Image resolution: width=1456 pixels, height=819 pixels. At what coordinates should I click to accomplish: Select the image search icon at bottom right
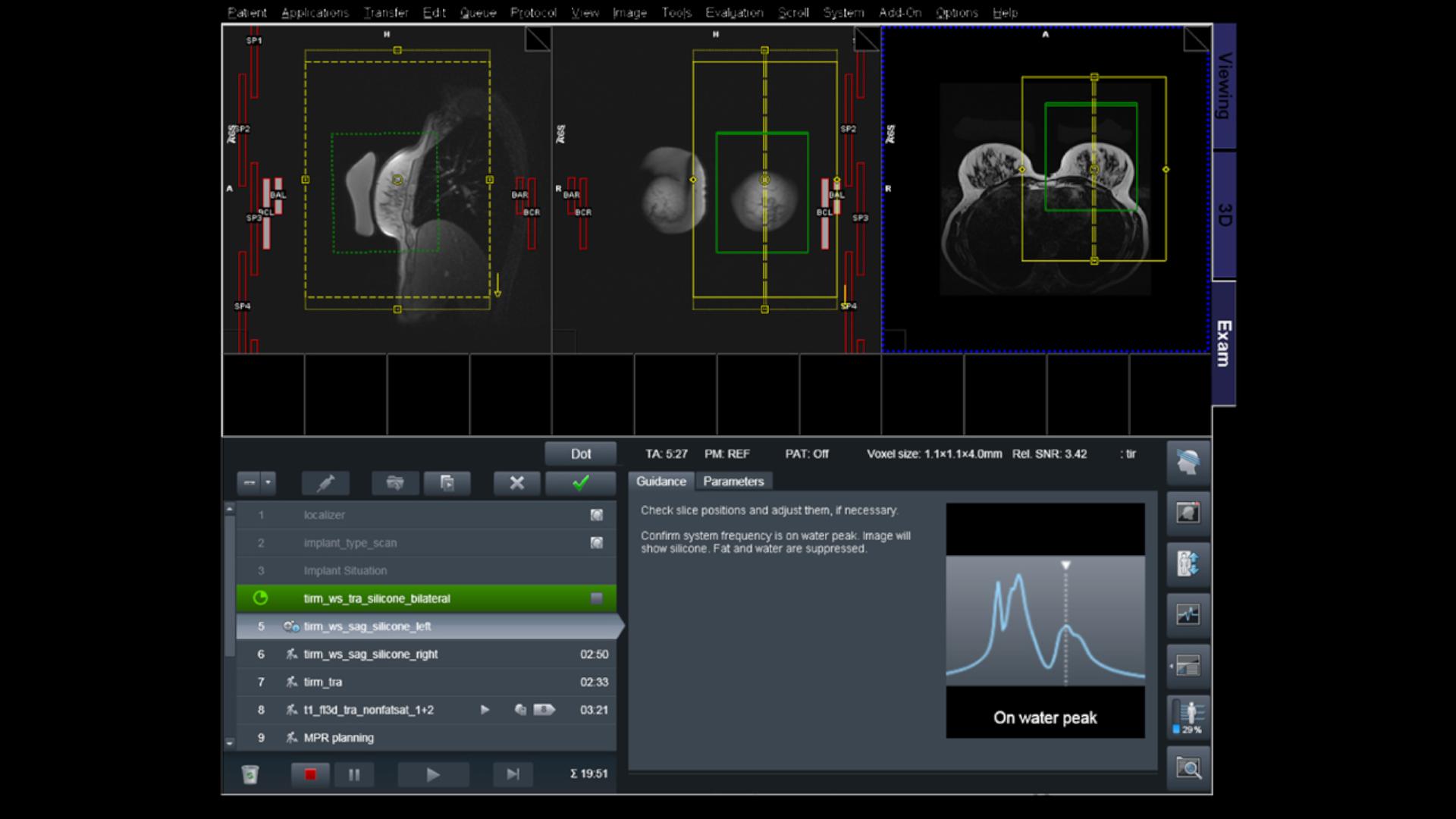click(1189, 768)
